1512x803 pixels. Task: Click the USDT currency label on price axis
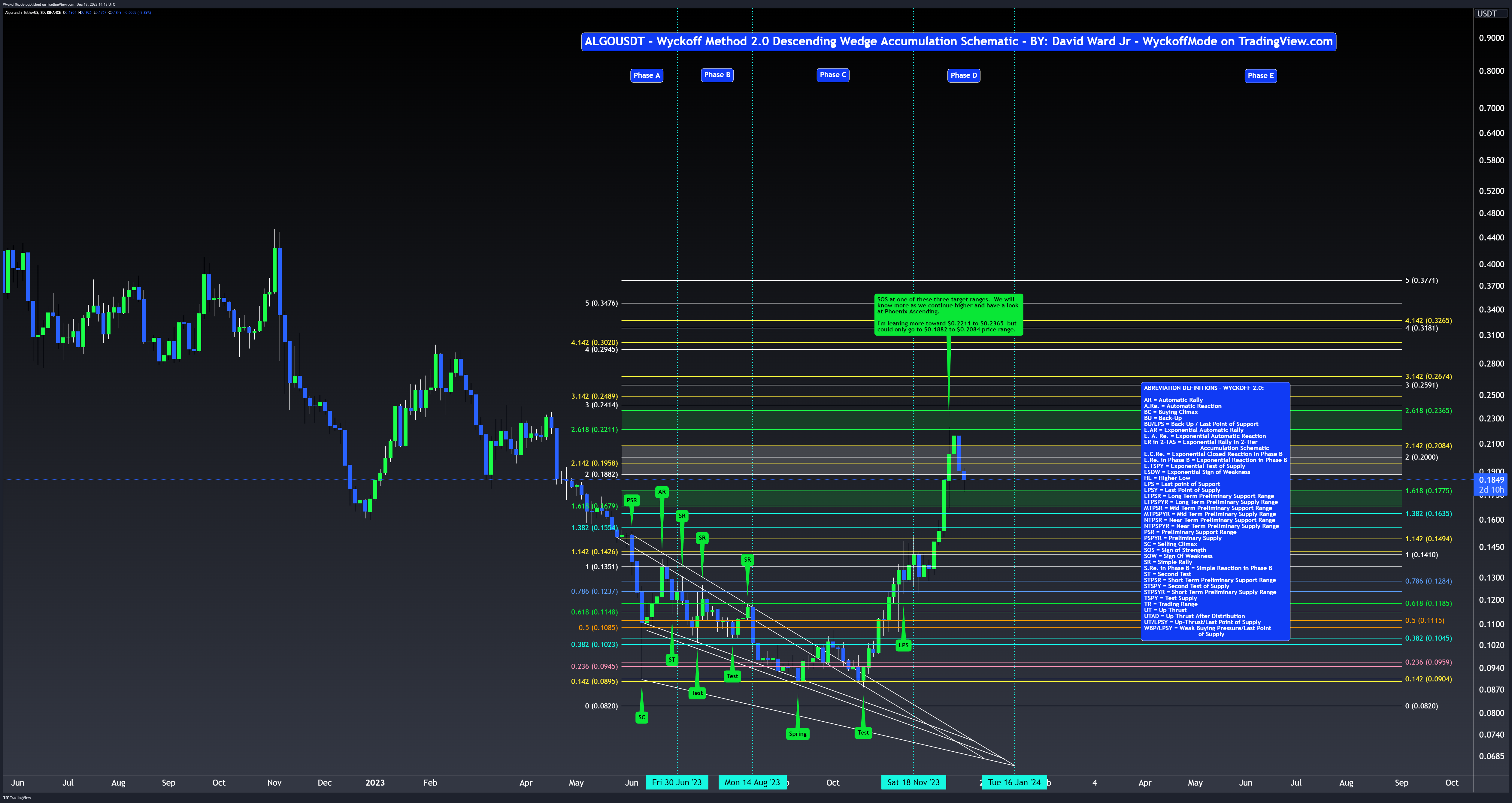(x=1487, y=14)
